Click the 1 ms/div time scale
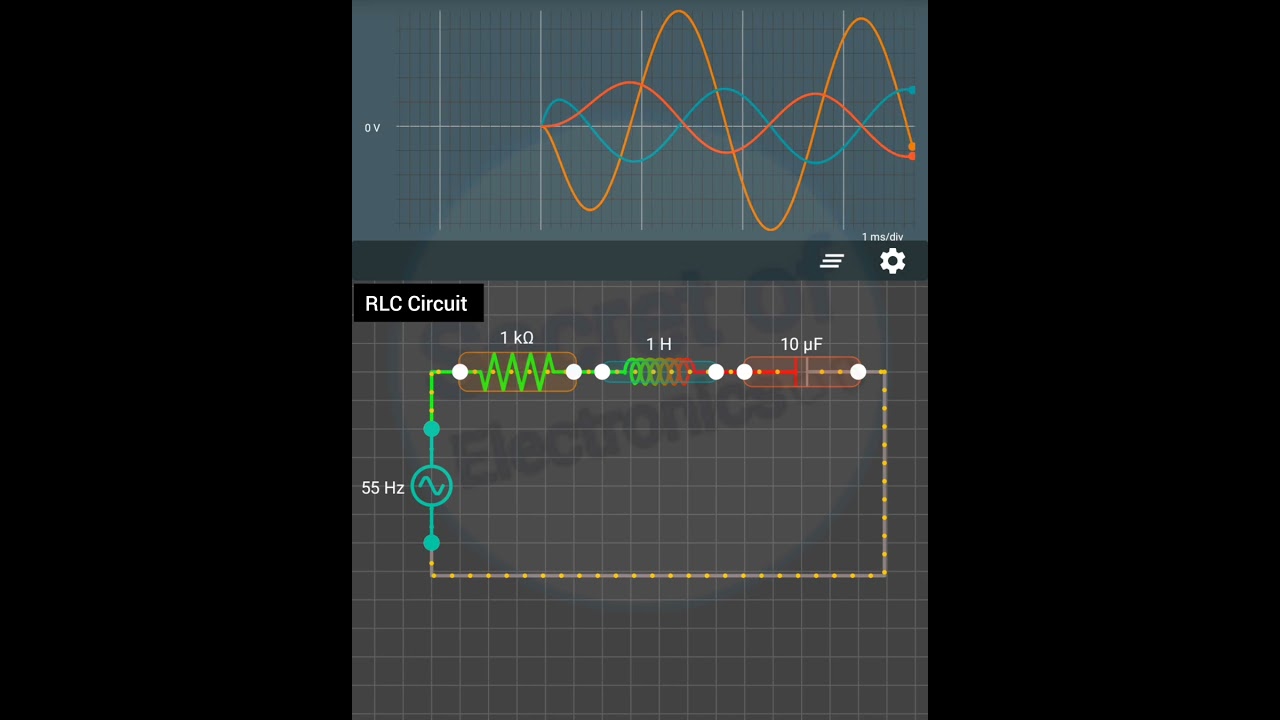This screenshot has height=720, width=1280. click(x=882, y=237)
